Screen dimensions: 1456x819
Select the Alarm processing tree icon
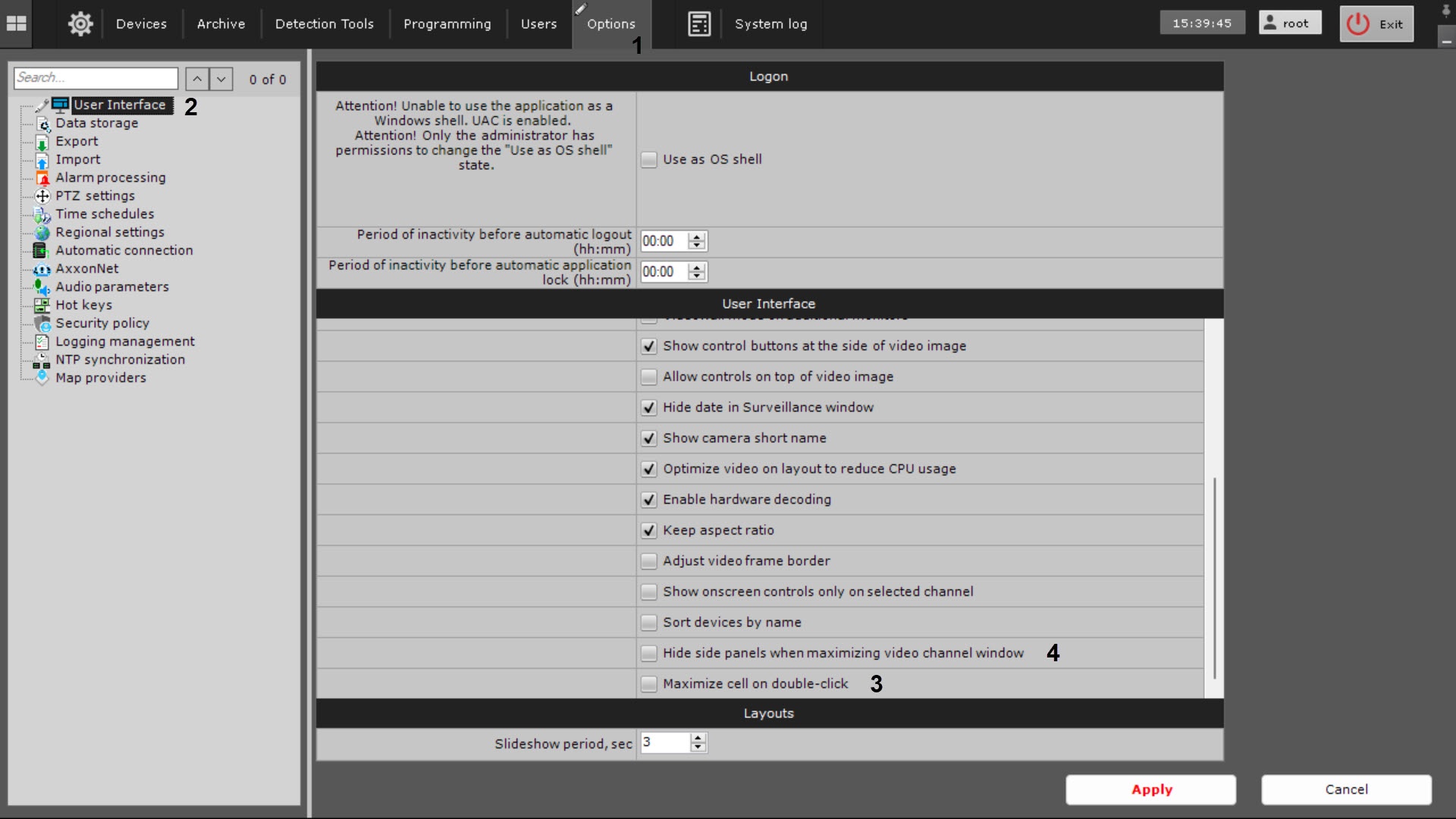tap(42, 178)
